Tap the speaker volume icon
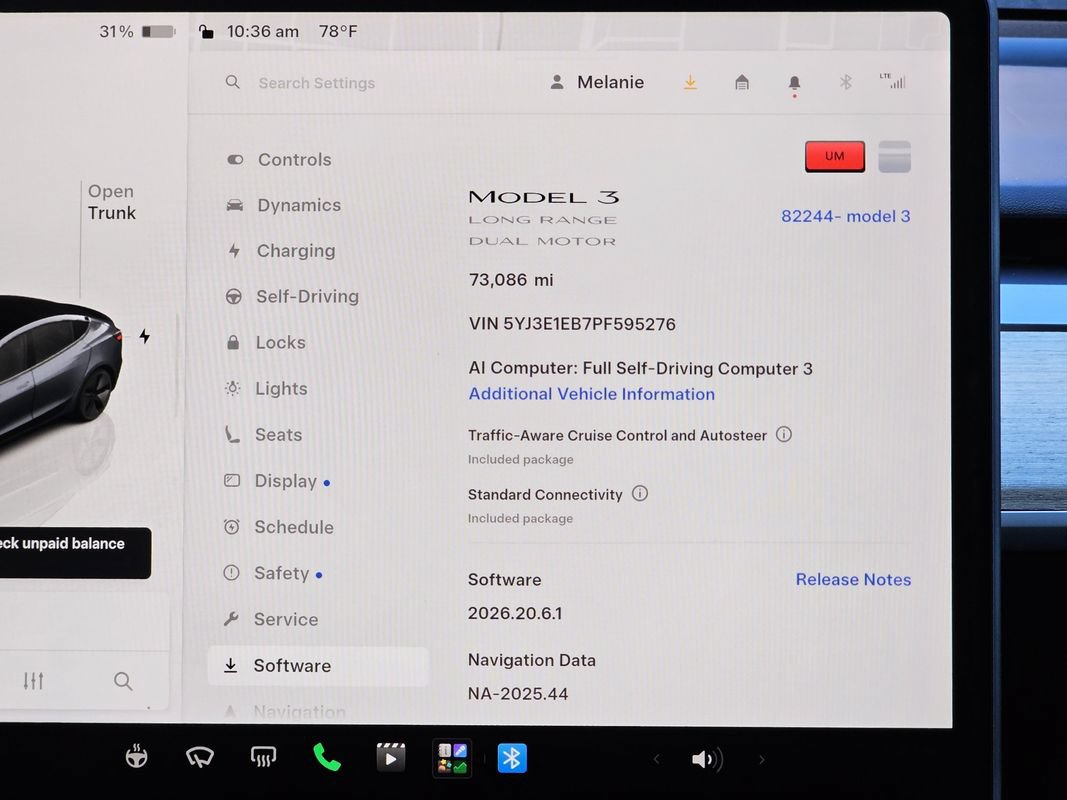 point(707,759)
